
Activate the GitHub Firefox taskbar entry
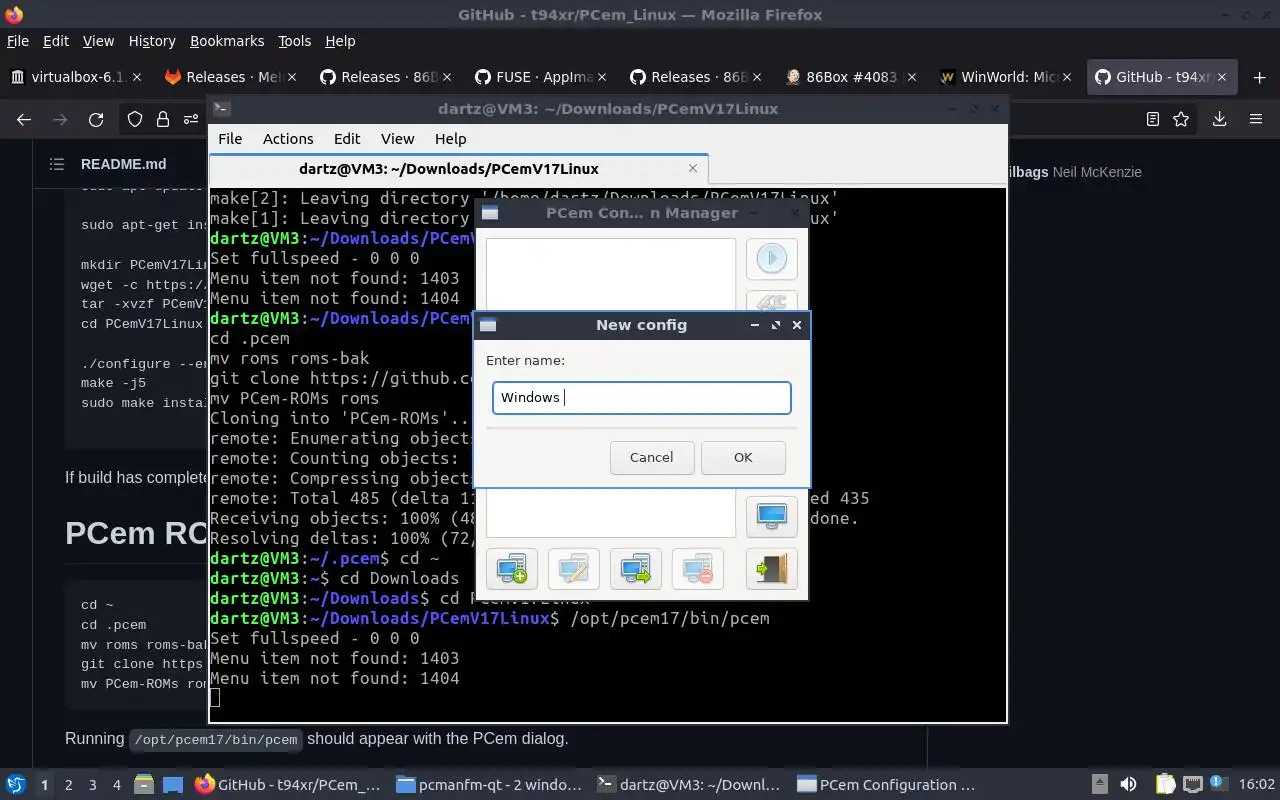(x=288, y=785)
